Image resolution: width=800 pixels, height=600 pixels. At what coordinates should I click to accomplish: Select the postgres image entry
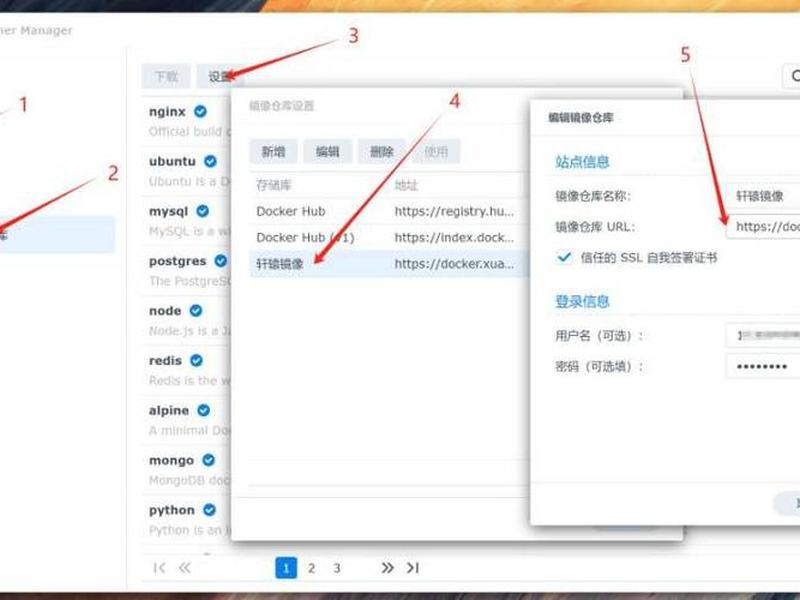tap(187, 270)
